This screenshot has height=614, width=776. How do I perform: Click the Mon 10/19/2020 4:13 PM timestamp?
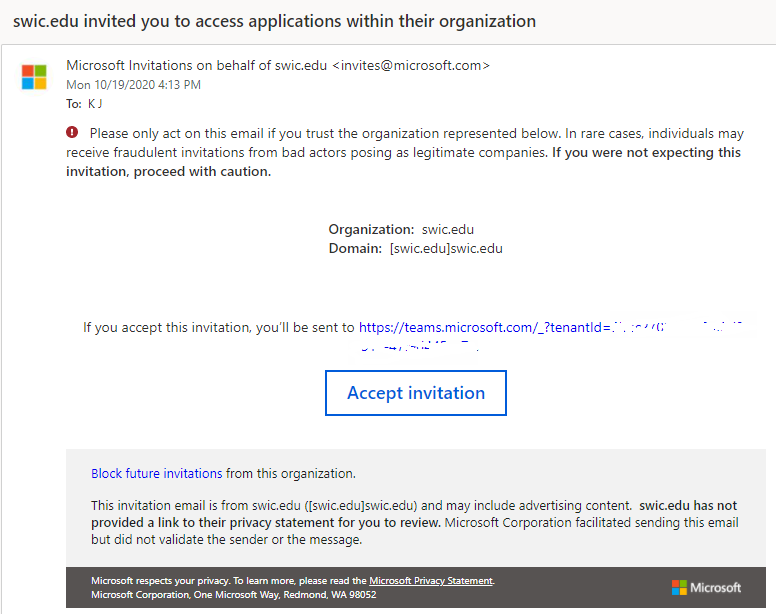click(x=133, y=85)
